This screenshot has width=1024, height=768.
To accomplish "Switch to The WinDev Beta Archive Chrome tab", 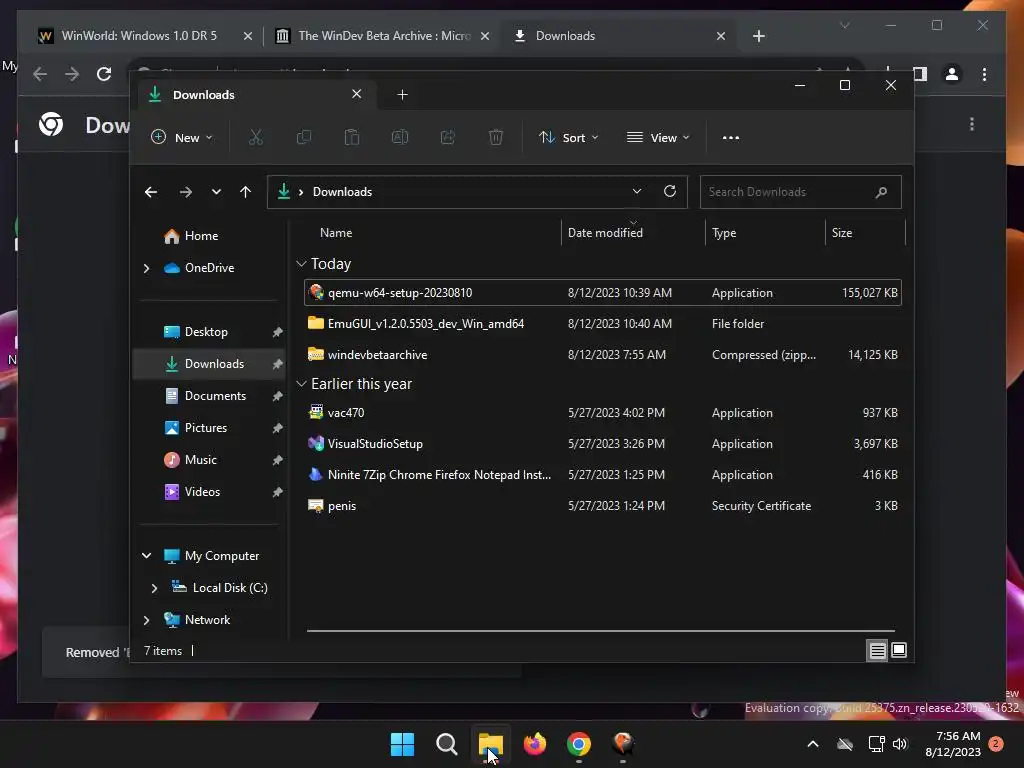I will [x=383, y=36].
